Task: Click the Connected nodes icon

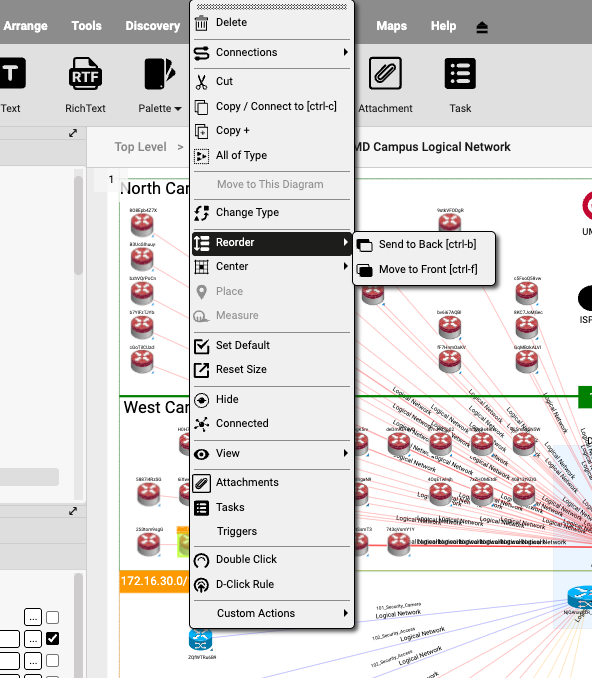Action: (201, 424)
